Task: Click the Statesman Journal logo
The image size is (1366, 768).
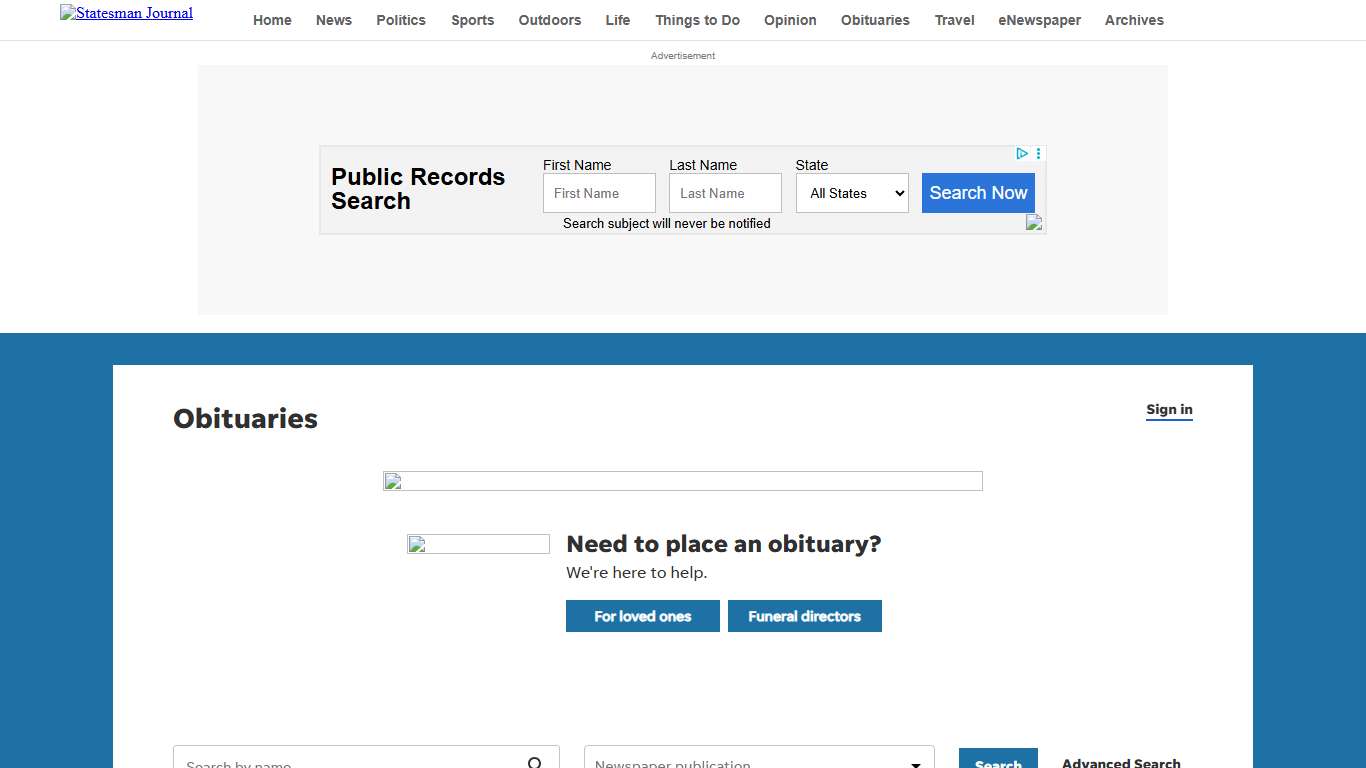Action: [x=126, y=13]
